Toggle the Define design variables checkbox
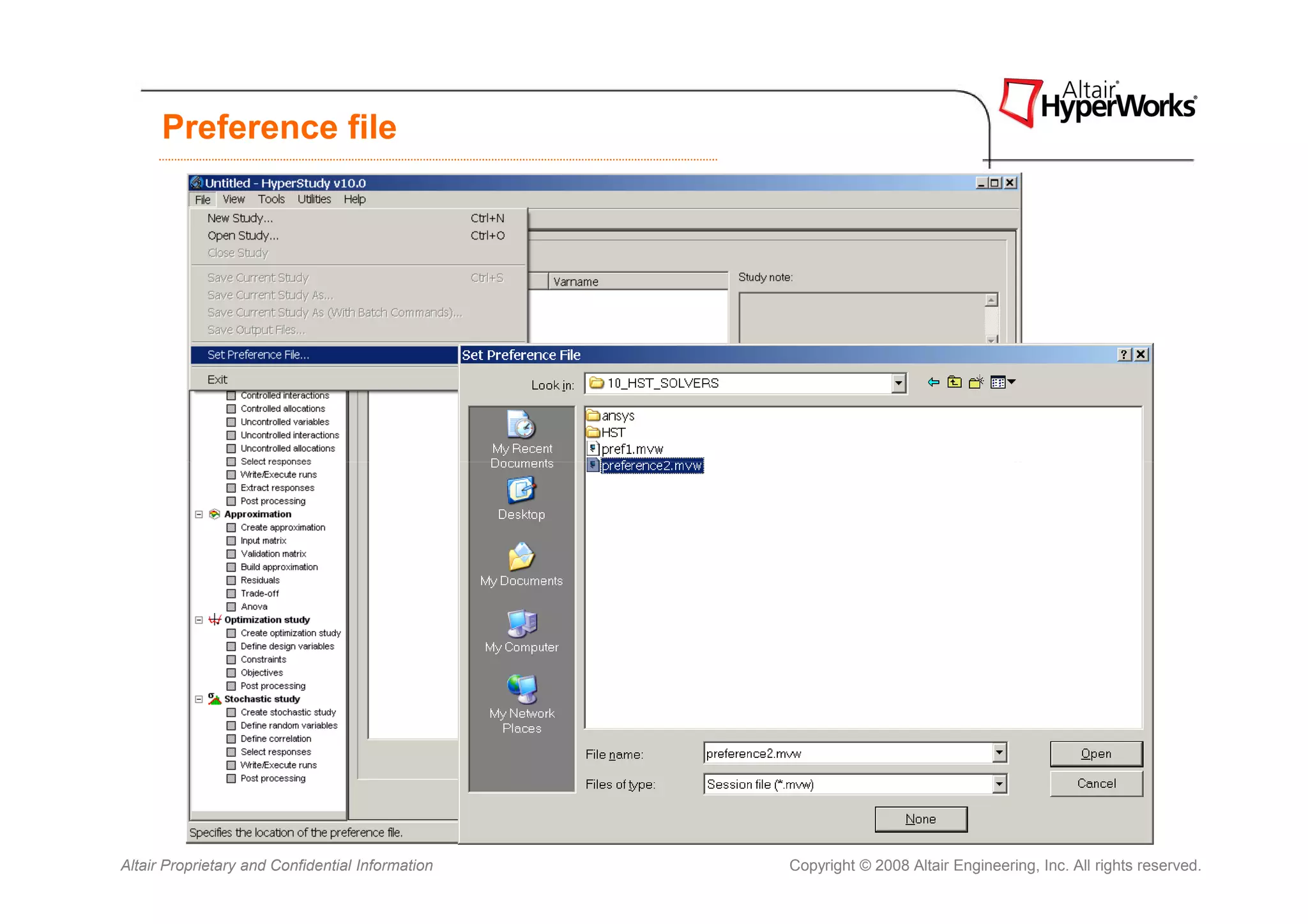Screen dimensions: 1308x924 pos(231,646)
